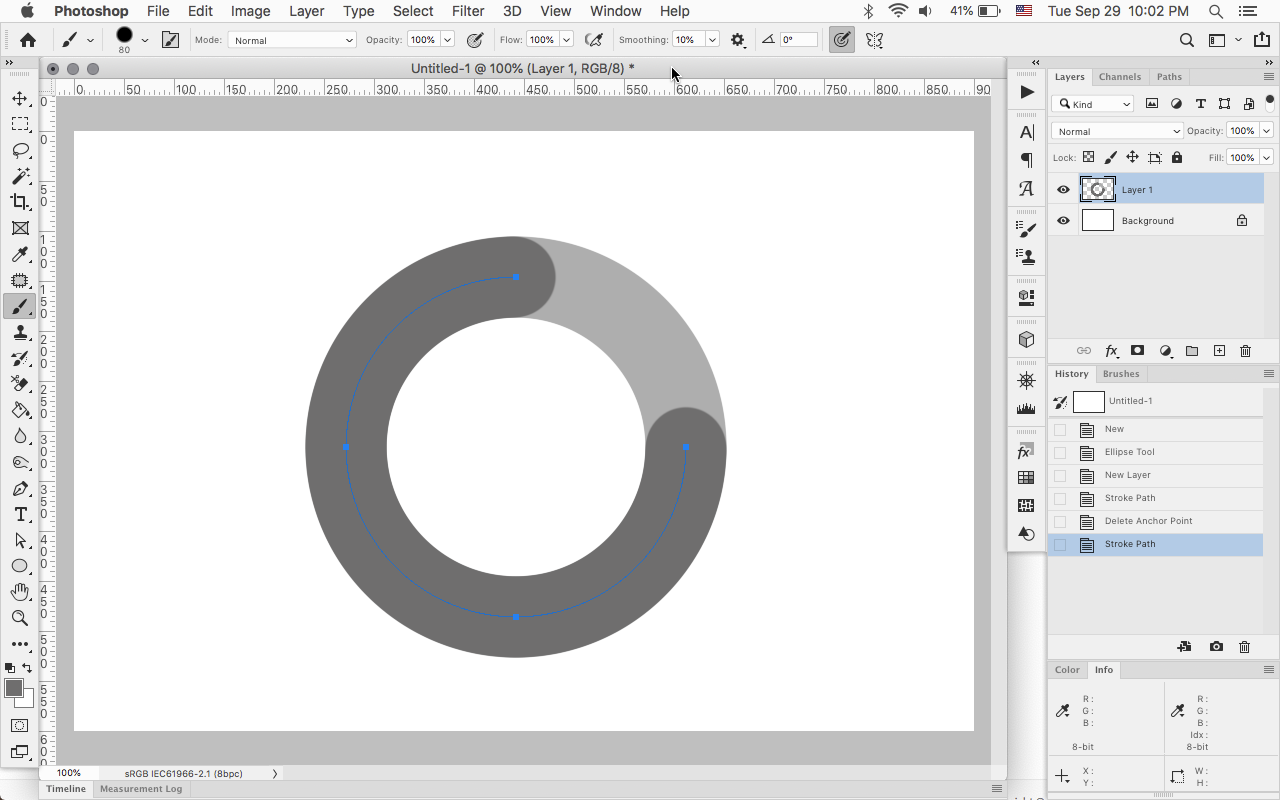Delete layer using trash icon
1280x800 pixels.
[x=1245, y=351]
